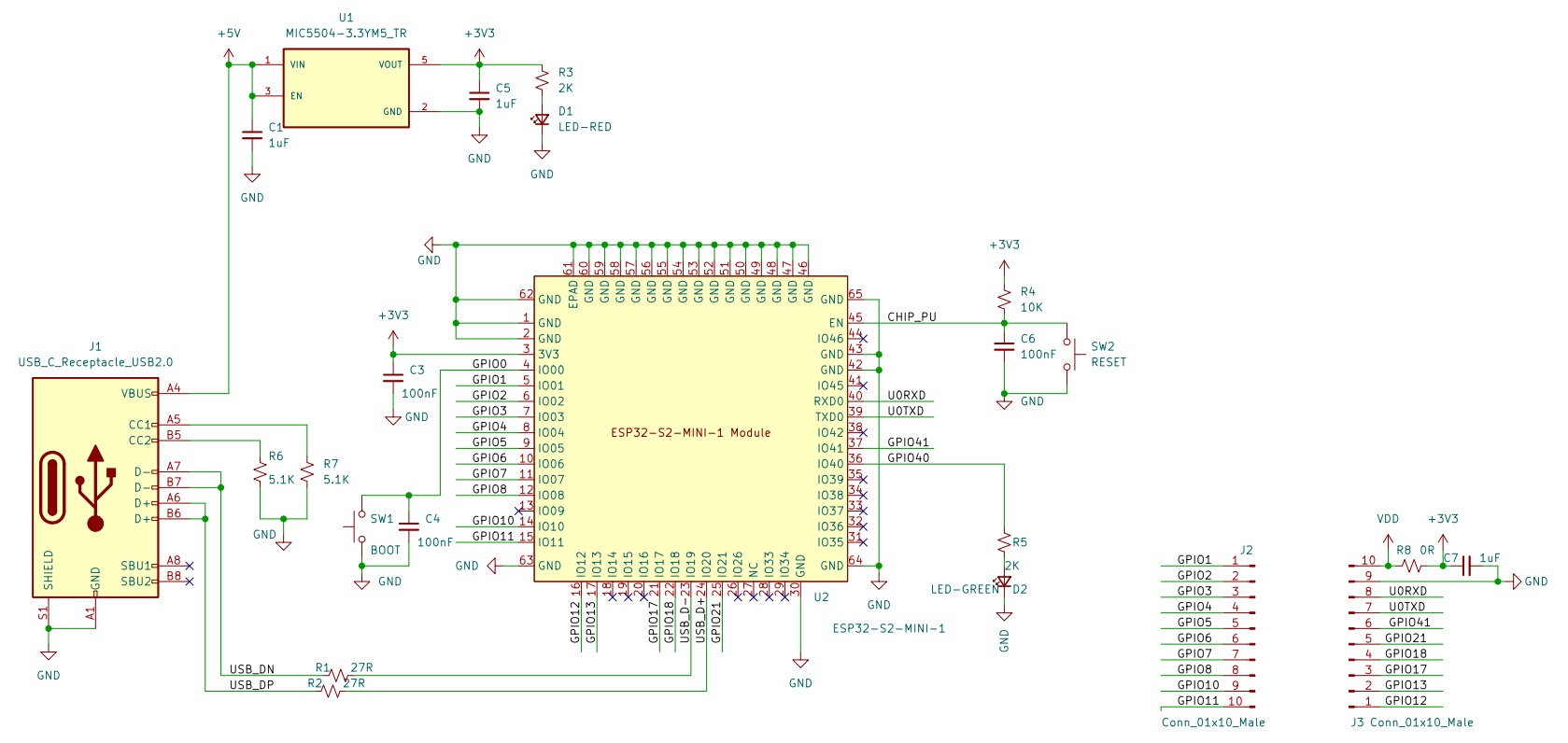1568x743 pixels.
Task: Click the ESP32-S2-MINI-1 Module center label
Action: [x=690, y=433]
